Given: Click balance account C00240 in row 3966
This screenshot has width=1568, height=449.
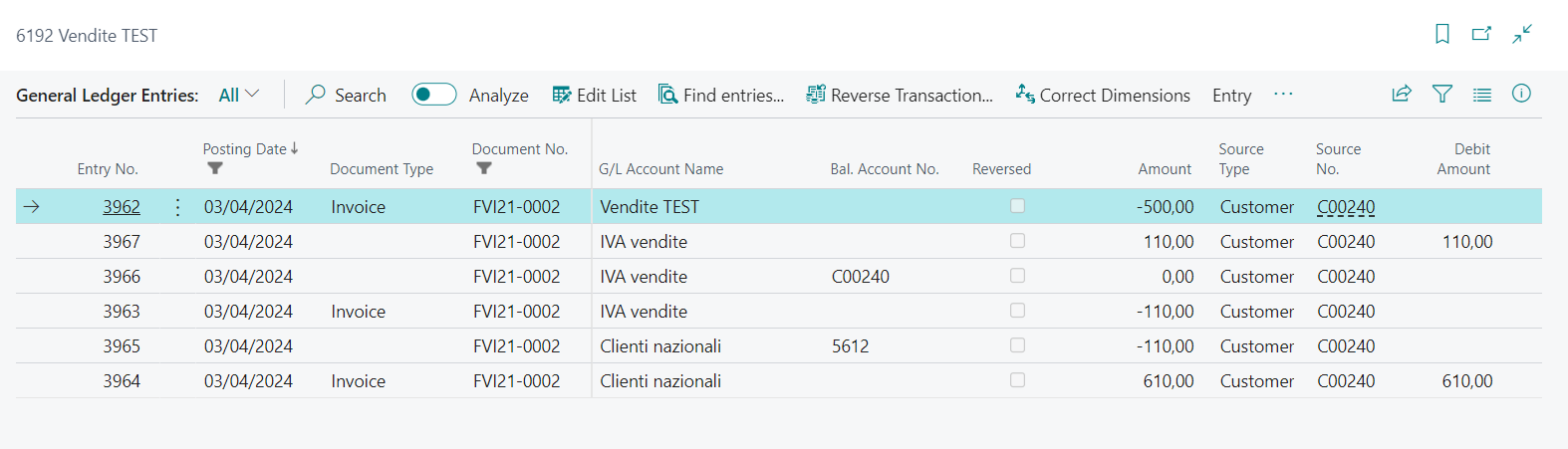Looking at the screenshot, I should [x=861, y=277].
